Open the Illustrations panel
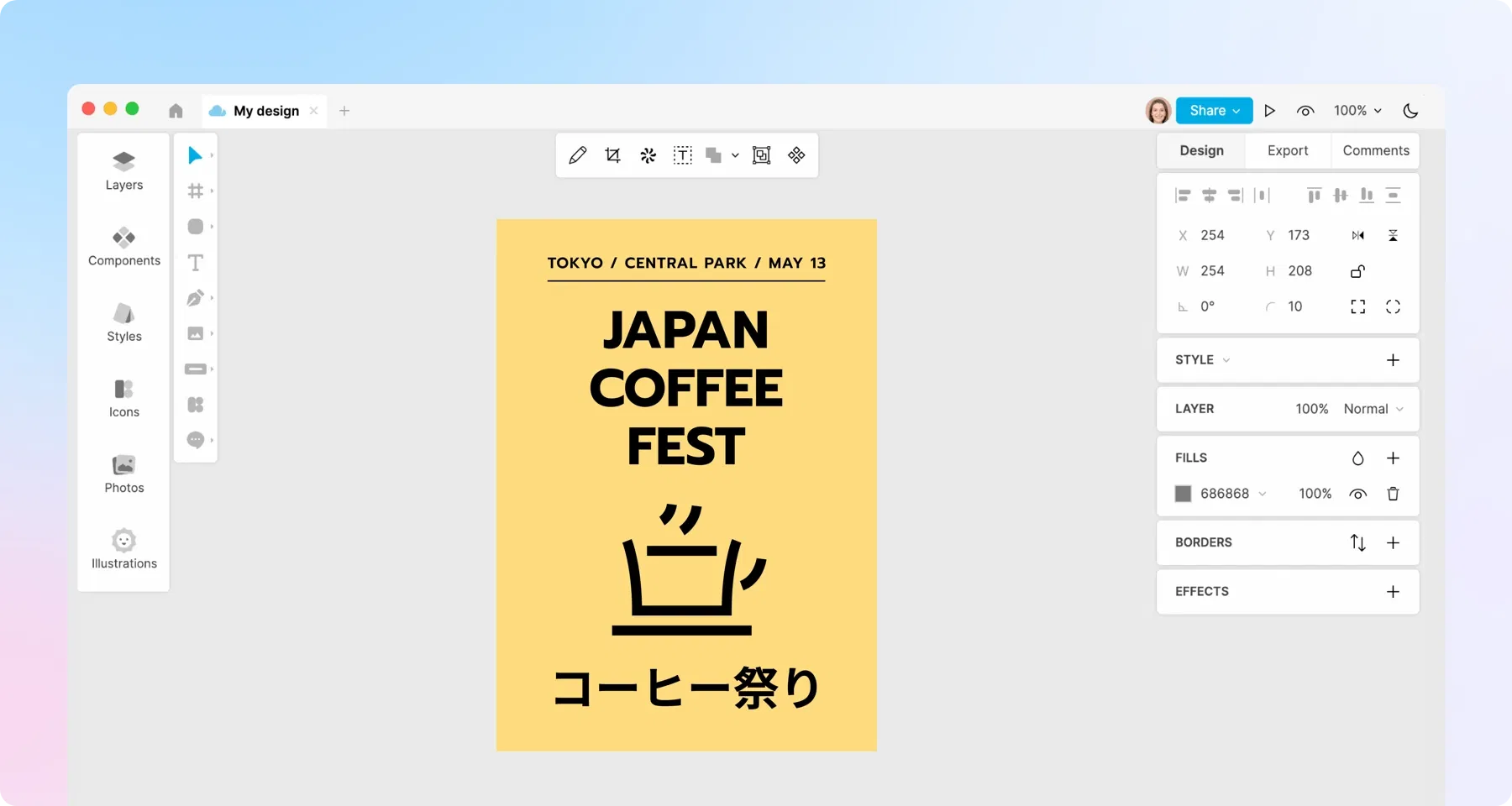1512x806 pixels. coord(124,549)
